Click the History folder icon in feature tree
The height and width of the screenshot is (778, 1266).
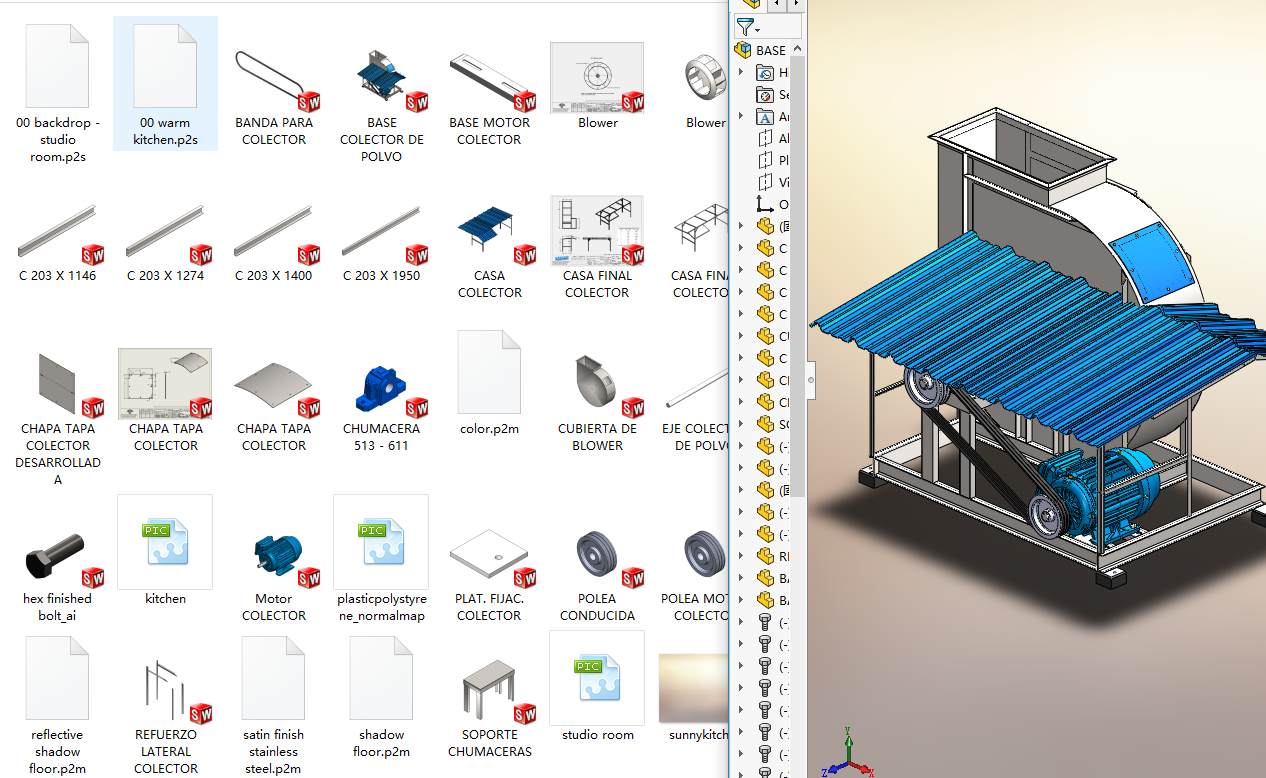coord(765,73)
